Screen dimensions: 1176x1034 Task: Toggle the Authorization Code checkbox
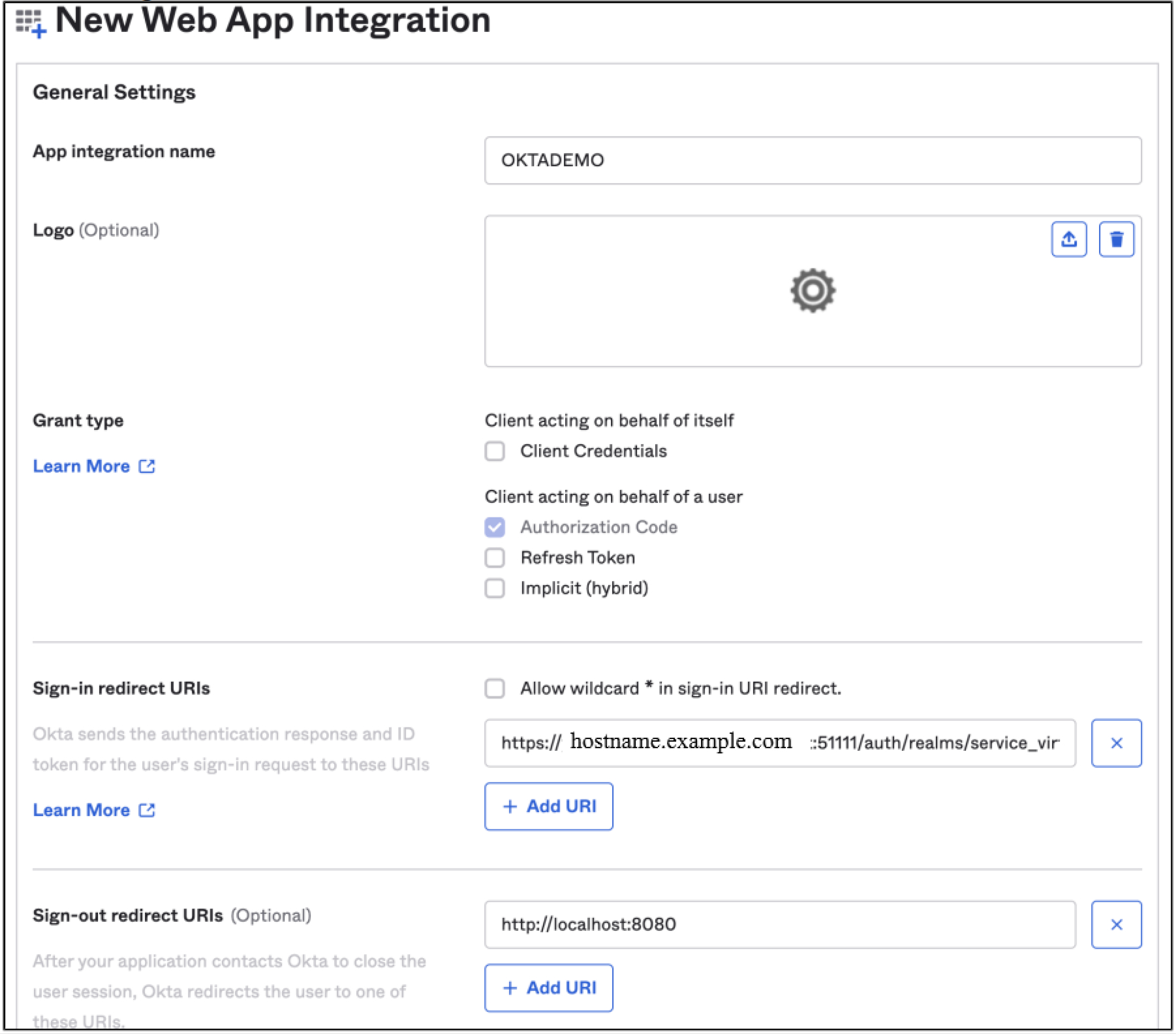point(495,527)
